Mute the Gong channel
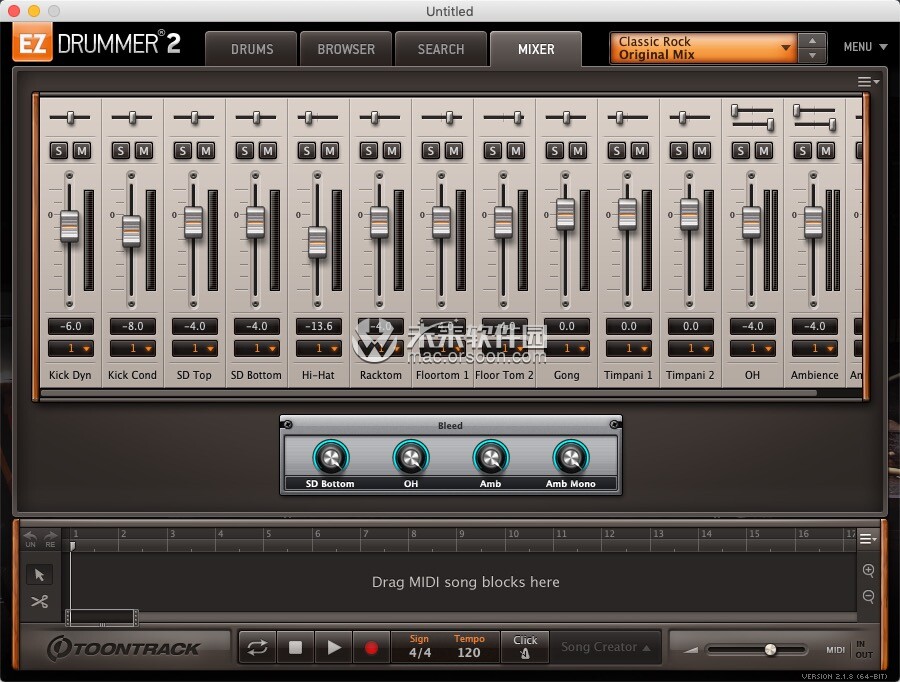 click(578, 151)
